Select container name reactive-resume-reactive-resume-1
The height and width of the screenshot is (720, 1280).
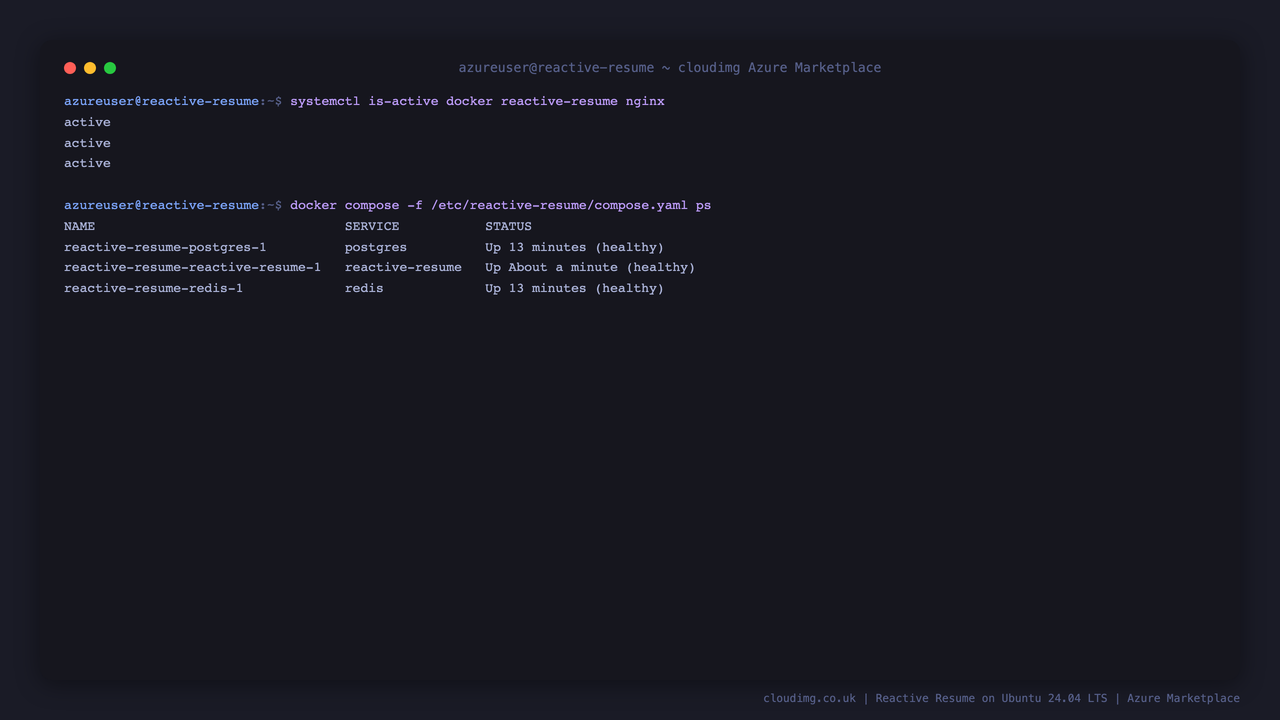[192, 267]
